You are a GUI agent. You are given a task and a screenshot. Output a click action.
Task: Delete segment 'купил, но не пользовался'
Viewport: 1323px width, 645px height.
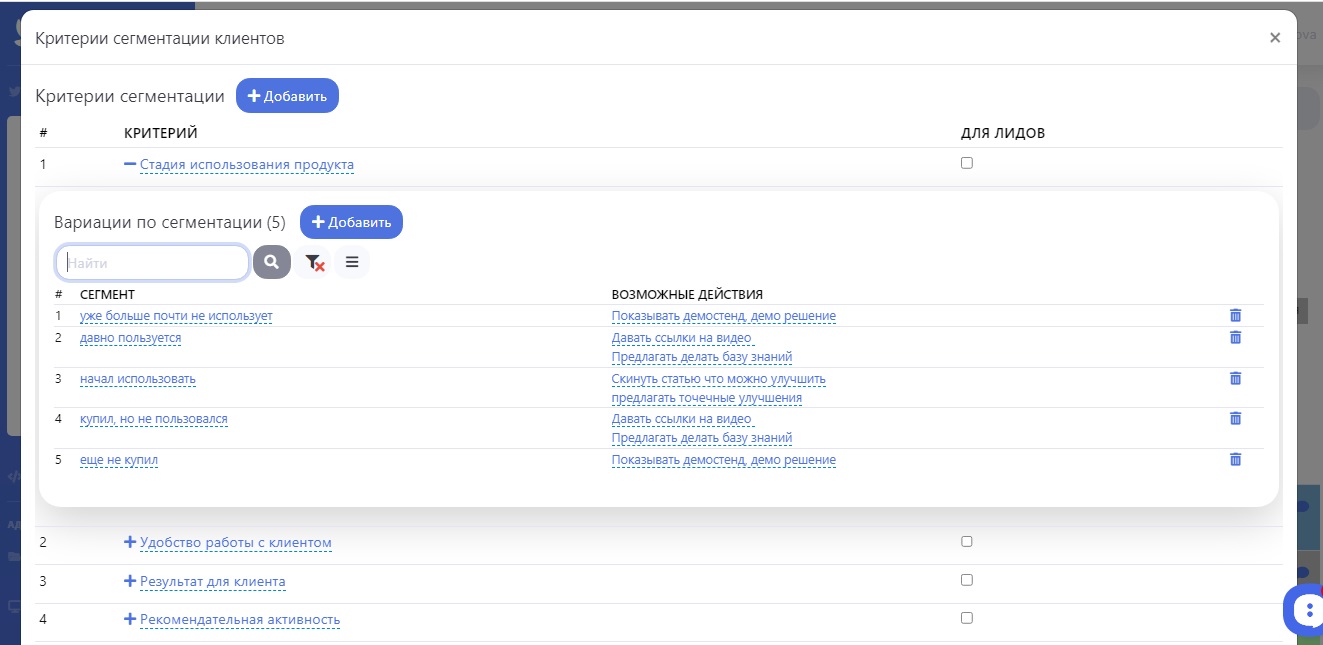click(1235, 418)
